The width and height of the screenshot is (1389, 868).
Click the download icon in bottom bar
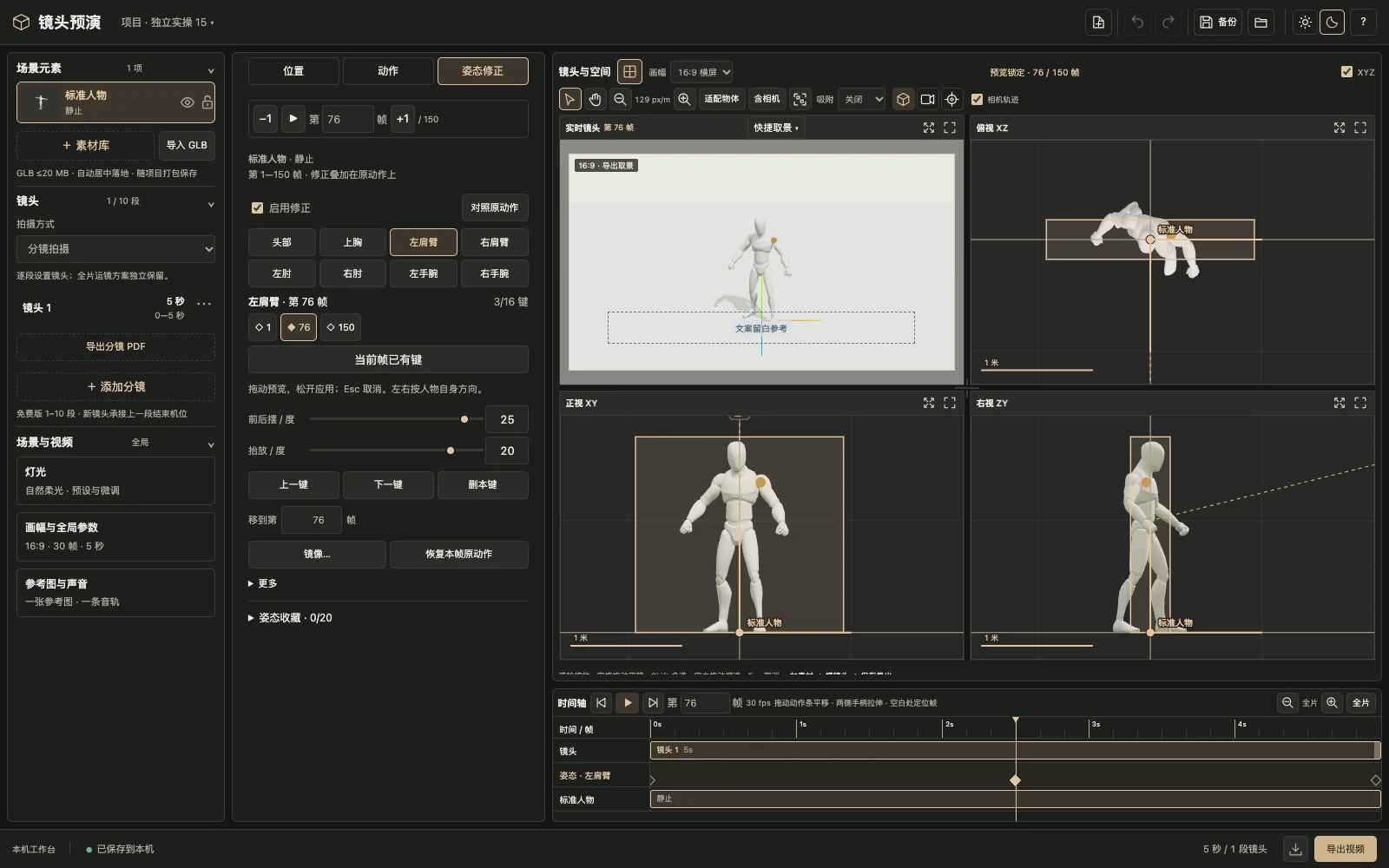[1295, 849]
